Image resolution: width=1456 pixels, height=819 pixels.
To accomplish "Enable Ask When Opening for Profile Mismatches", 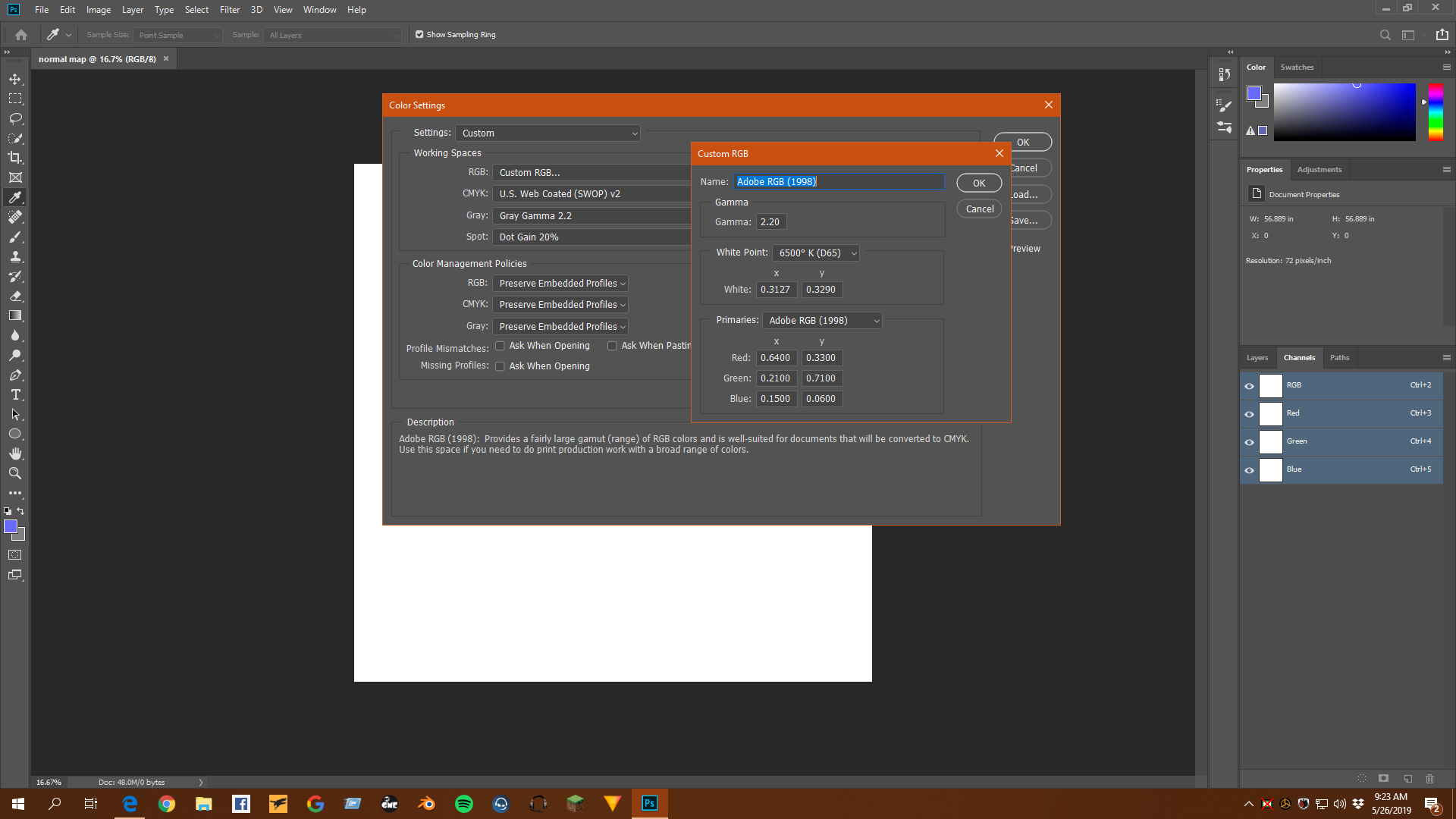I will pos(500,346).
